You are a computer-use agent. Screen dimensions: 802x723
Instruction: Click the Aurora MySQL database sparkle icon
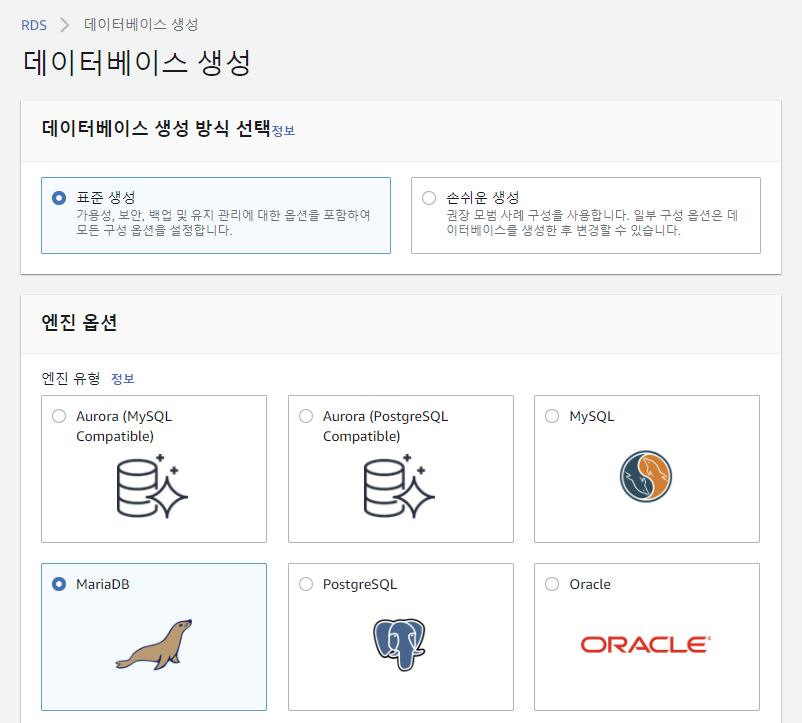coord(152,486)
